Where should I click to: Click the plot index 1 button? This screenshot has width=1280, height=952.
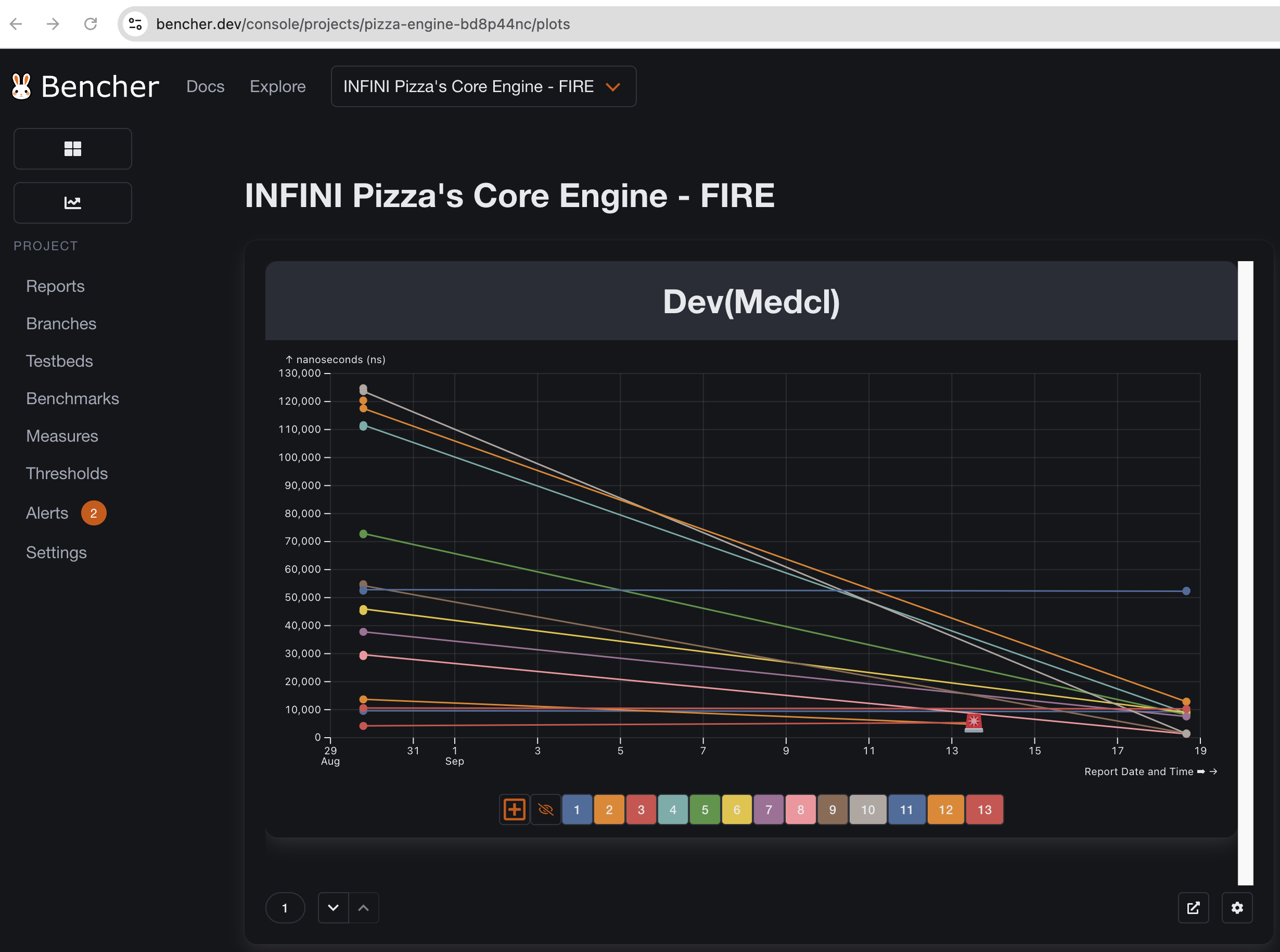point(285,908)
